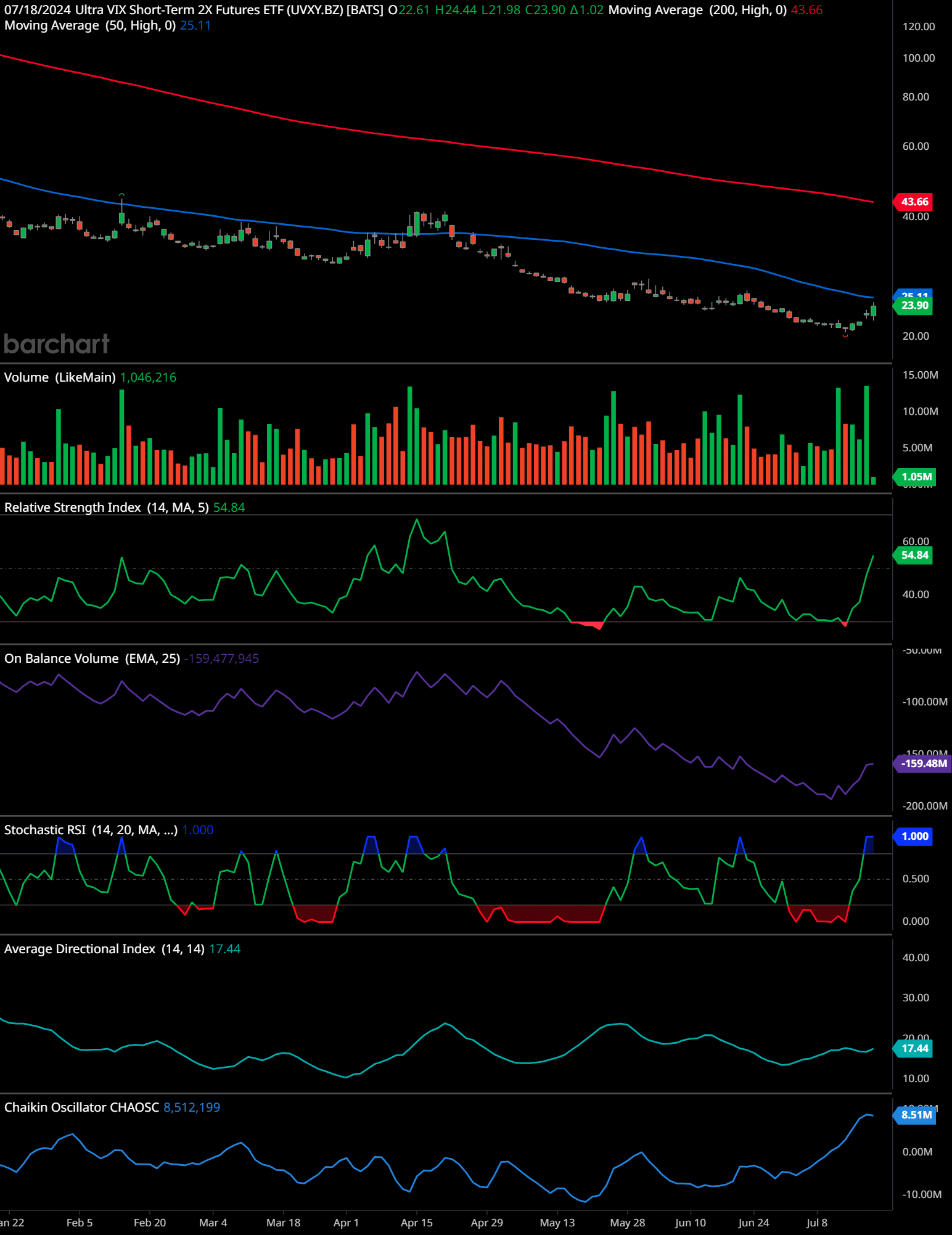Click the Moving Average (200, High, 0) label
The image size is (952, 1235).
(697, 10)
